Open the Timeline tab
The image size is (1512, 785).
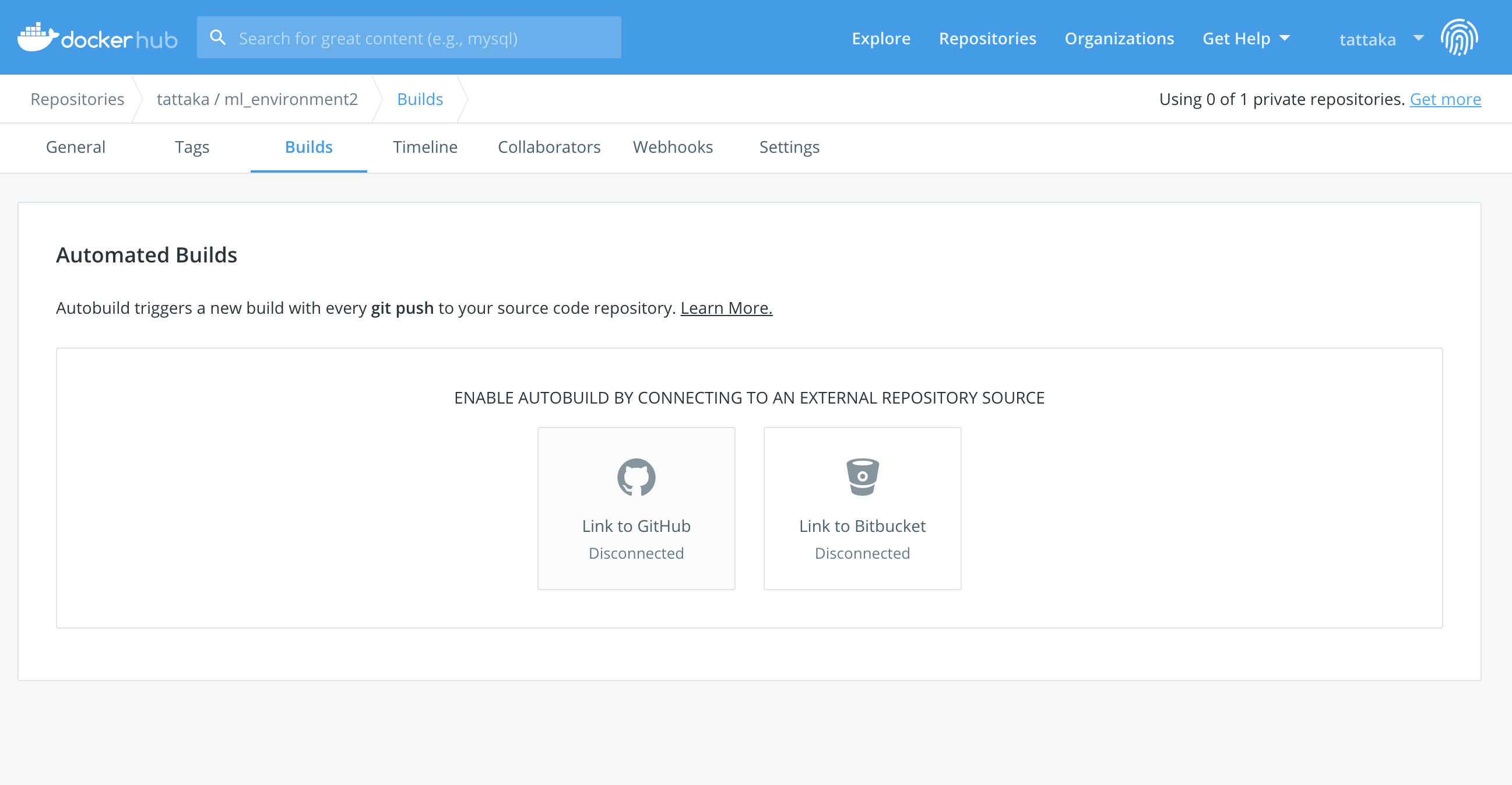(x=425, y=147)
